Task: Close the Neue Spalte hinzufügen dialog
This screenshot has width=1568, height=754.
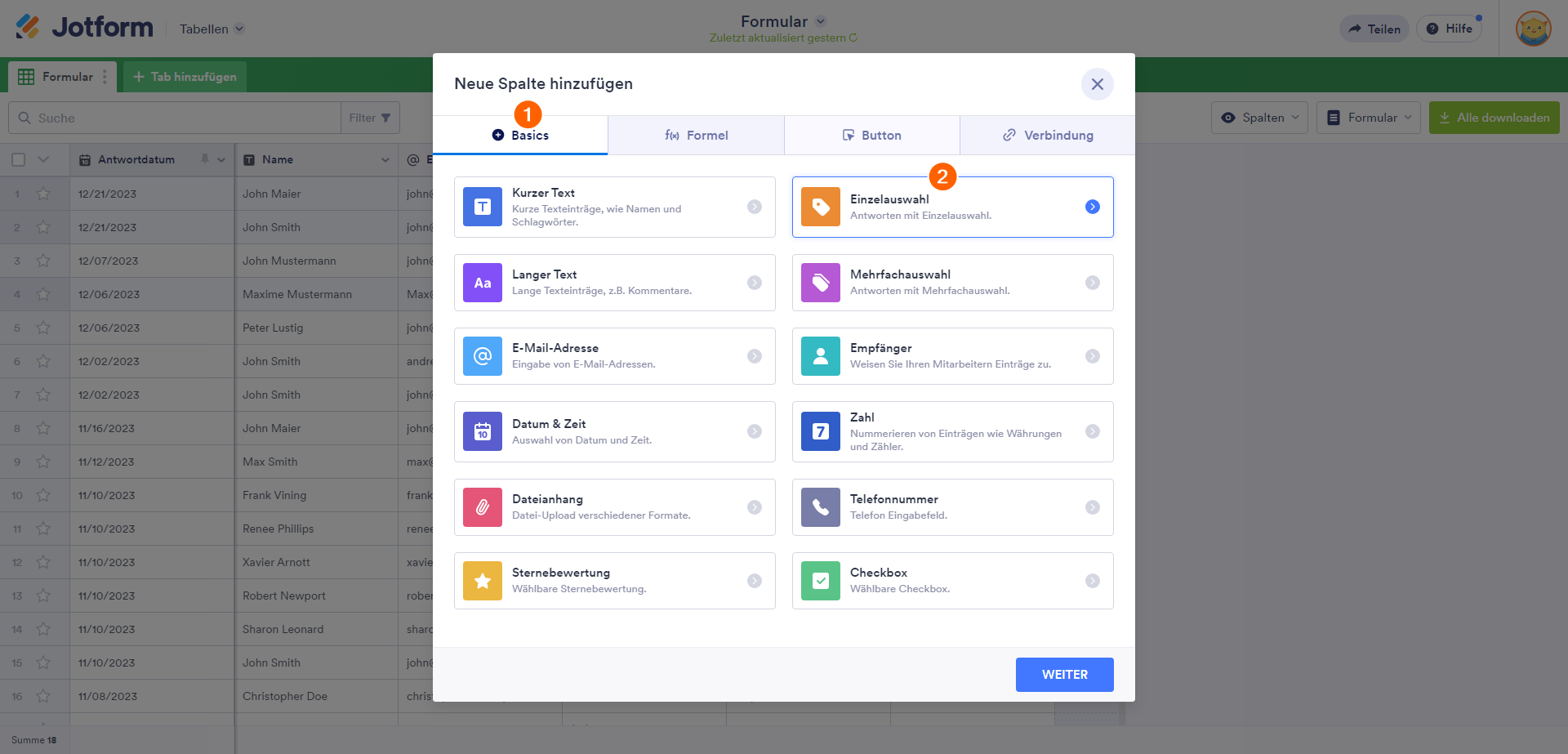Action: tap(1097, 84)
